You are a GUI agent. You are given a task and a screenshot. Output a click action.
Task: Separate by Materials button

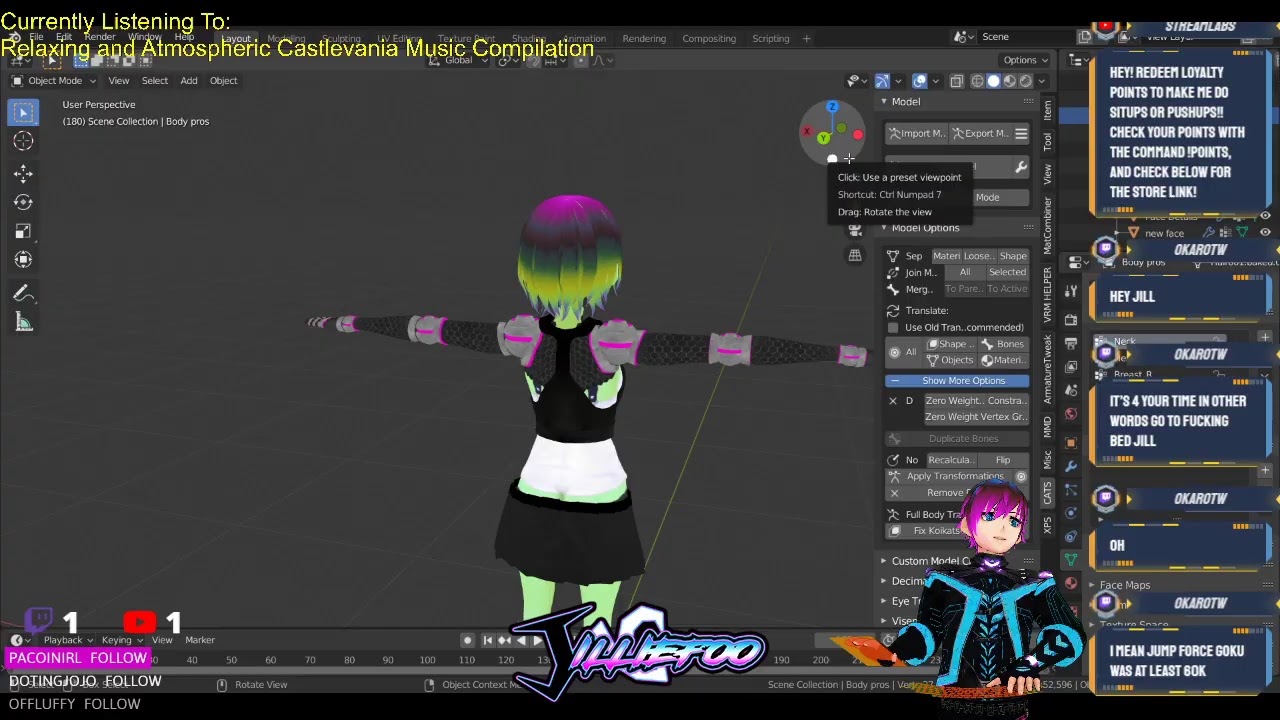[x=946, y=256]
